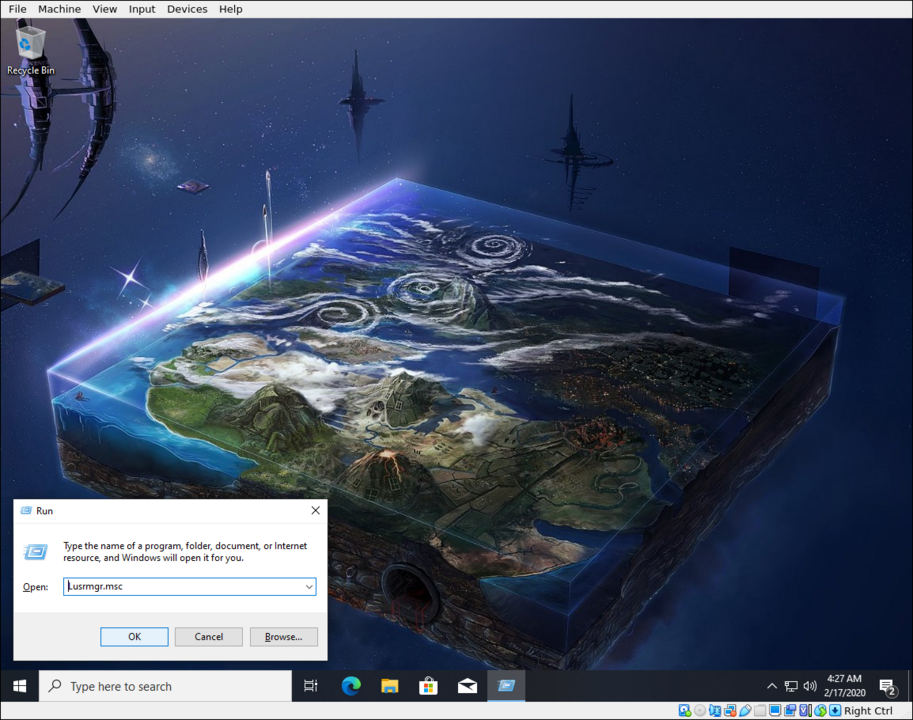Screen dimensions: 913x720
Task: Open the Action Center notifications icon
Action: [888, 687]
